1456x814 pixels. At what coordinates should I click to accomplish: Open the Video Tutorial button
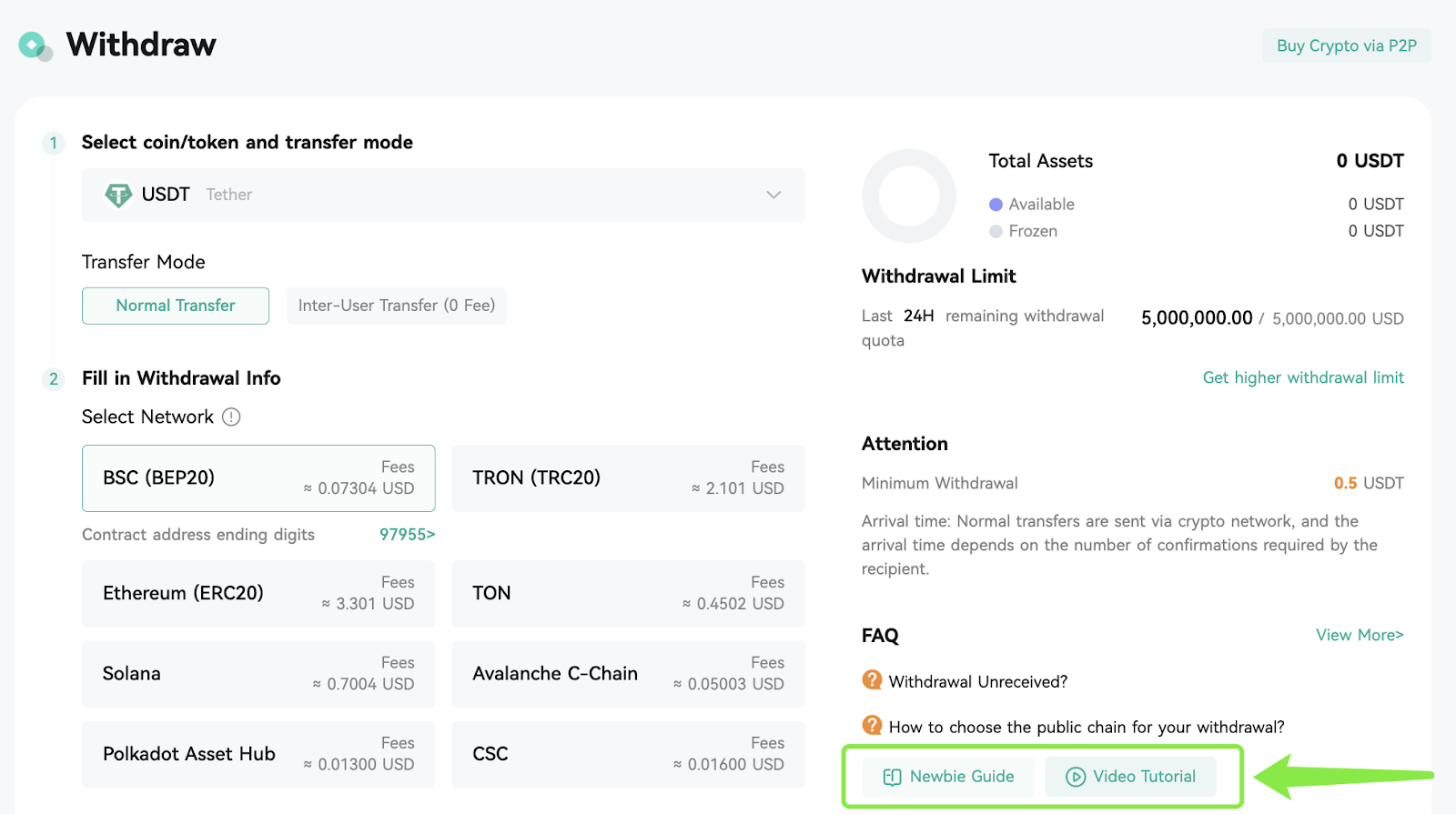click(1130, 777)
